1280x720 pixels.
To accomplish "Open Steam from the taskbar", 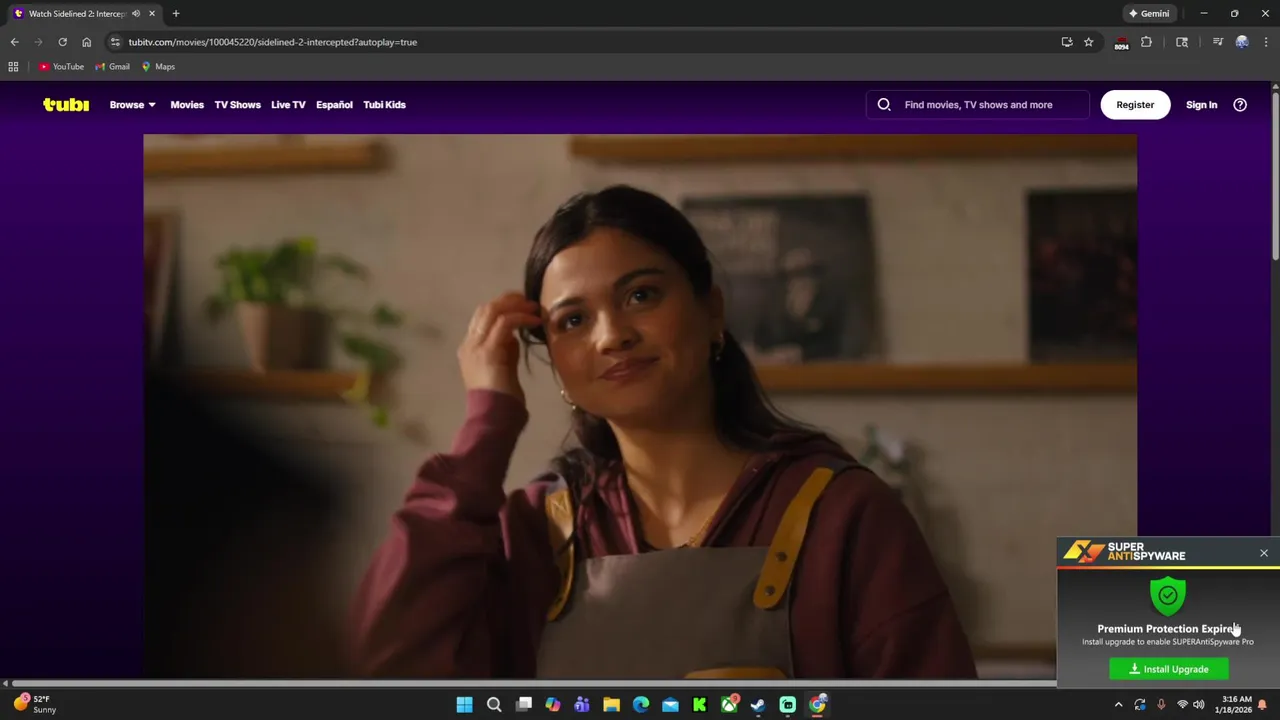I will 758,705.
